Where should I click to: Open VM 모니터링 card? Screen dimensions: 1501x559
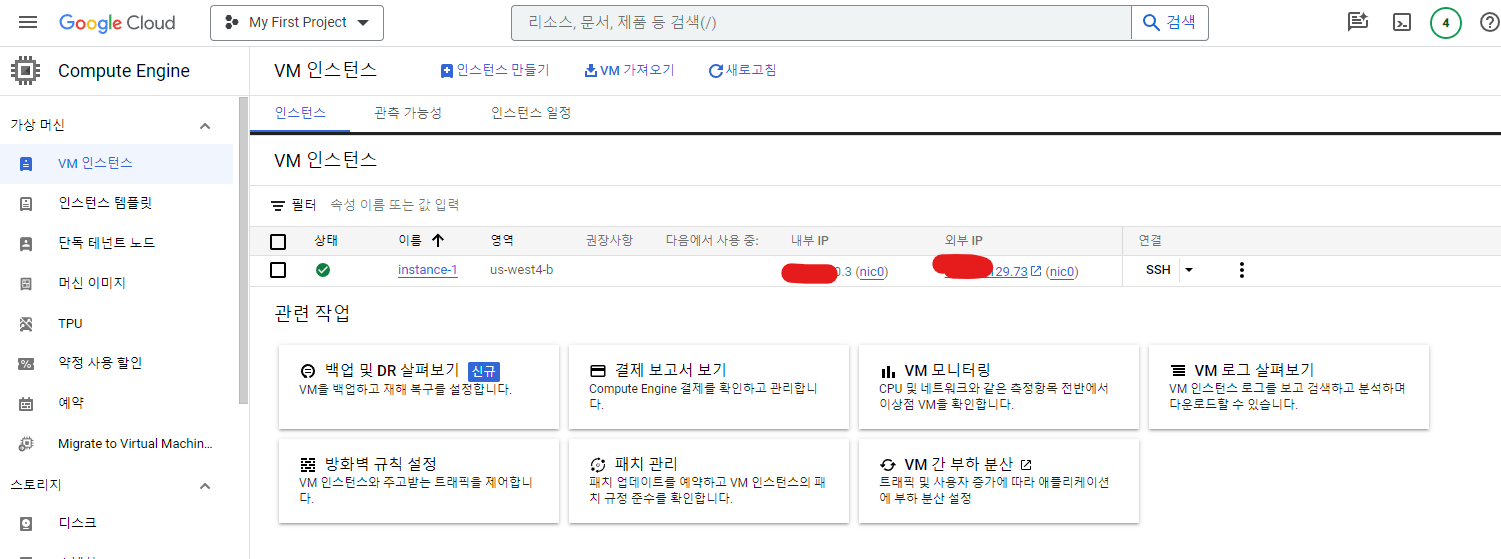pos(999,387)
